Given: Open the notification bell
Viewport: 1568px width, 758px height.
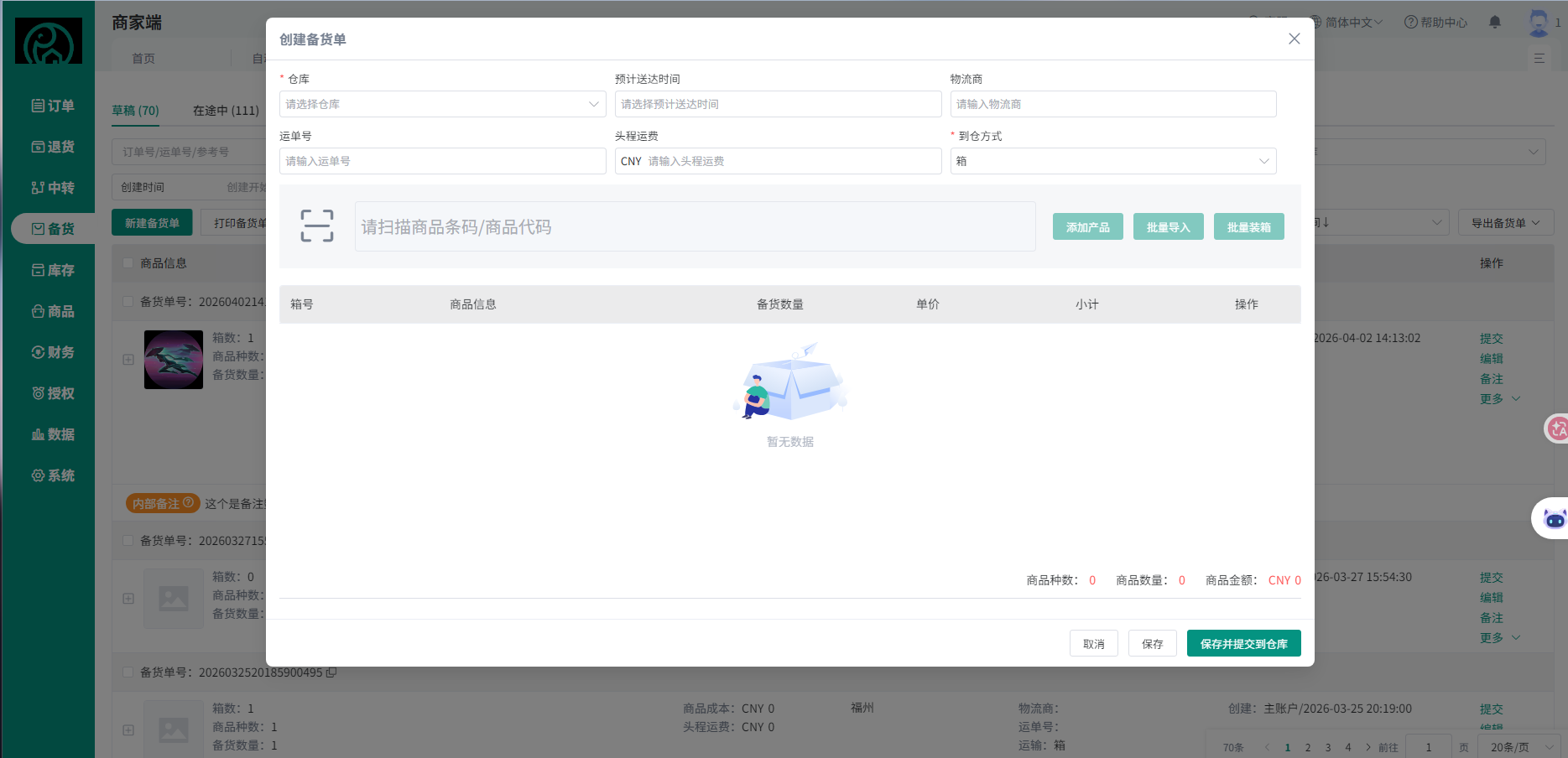Looking at the screenshot, I should point(1495,23).
